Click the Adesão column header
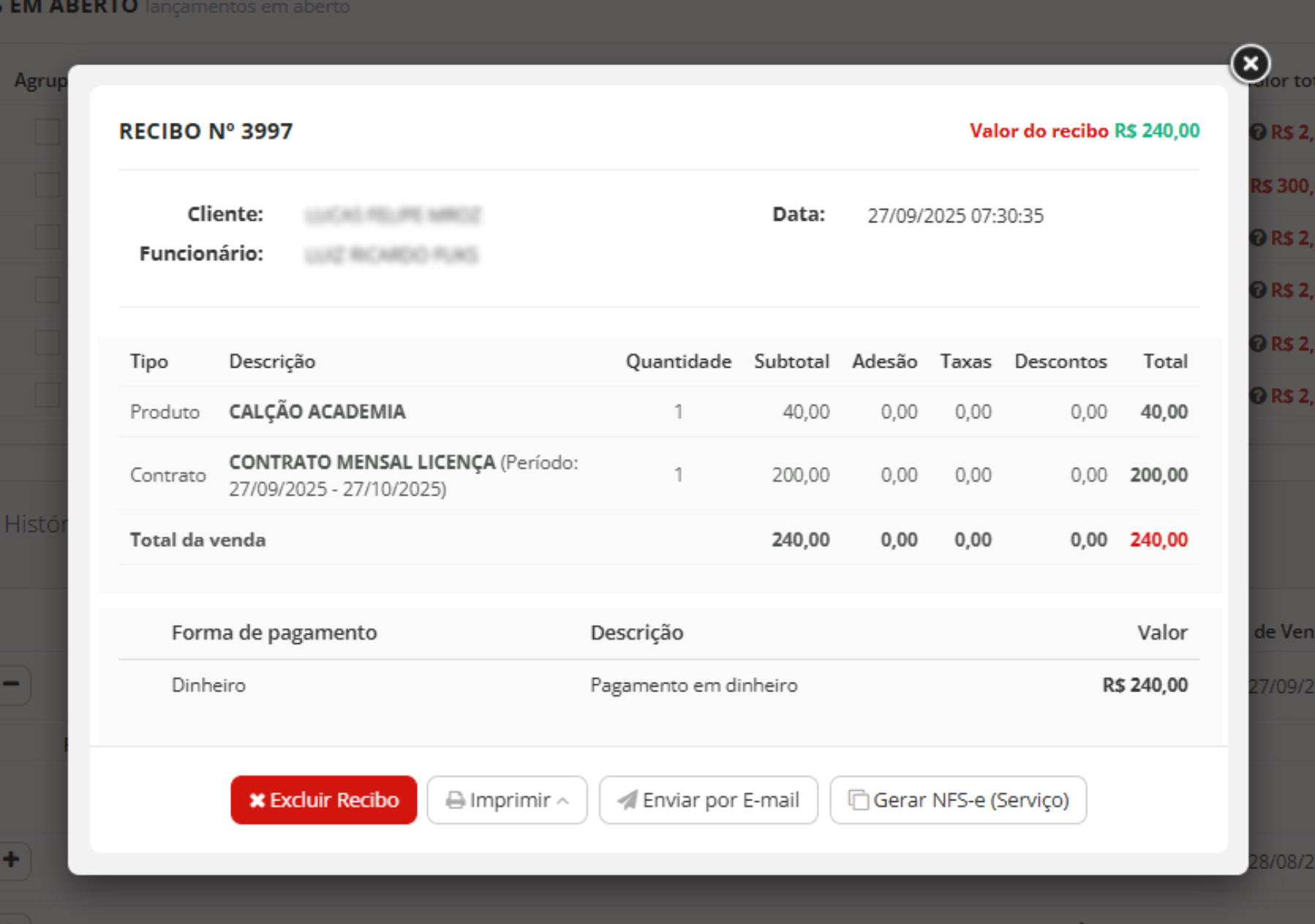This screenshot has width=1315, height=924. click(884, 362)
